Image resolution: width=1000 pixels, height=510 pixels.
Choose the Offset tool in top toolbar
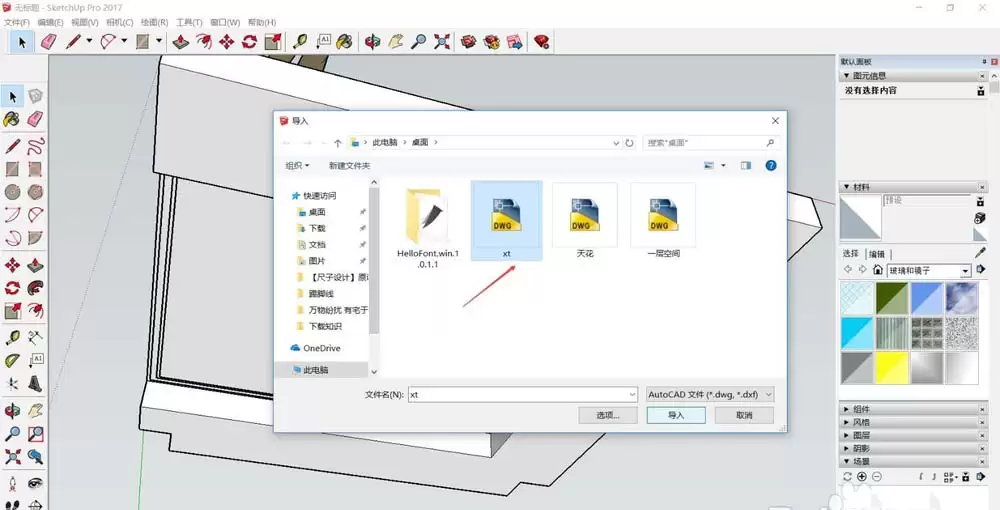203,42
